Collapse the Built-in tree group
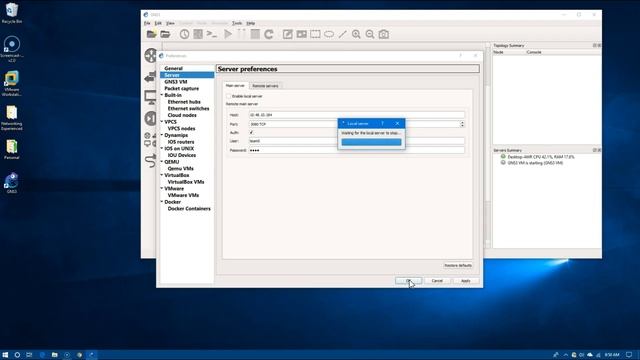Image resolution: width=640 pixels, height=360 pixels. click(x=162, y=95)
